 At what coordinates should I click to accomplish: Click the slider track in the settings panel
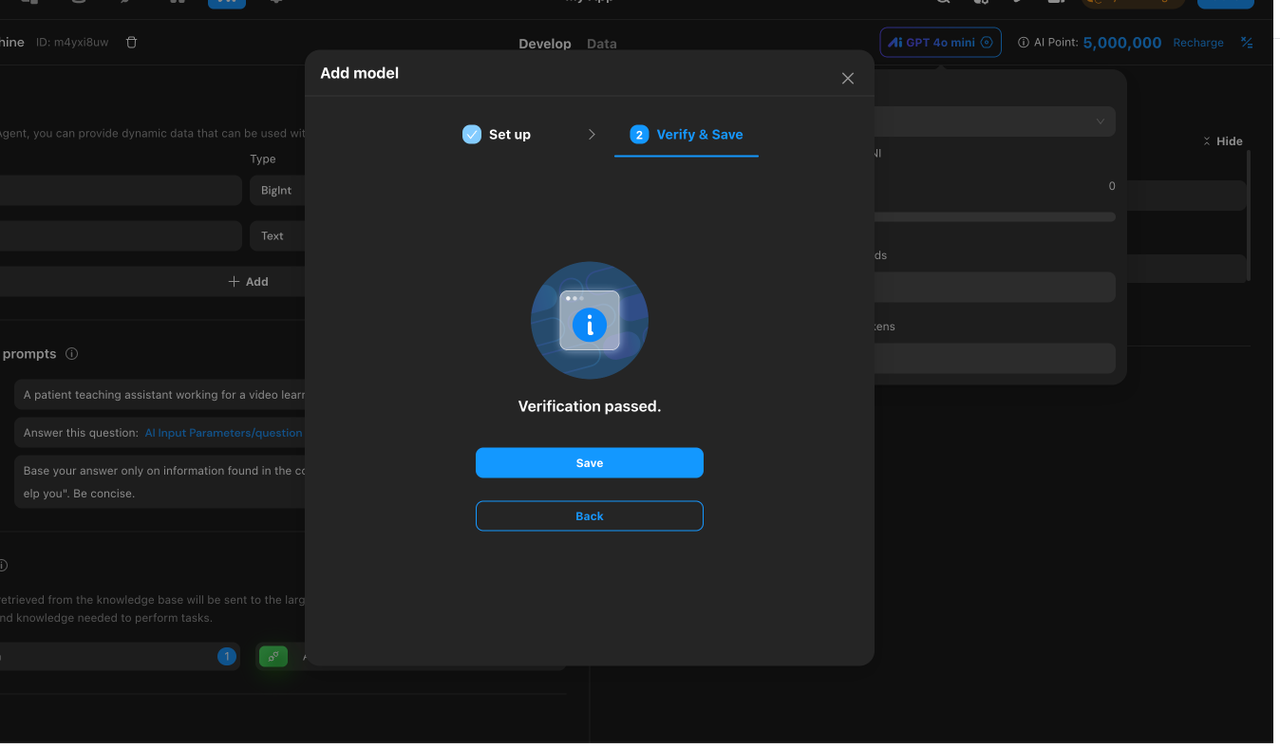pyautogui.click(x=994, y=217)
